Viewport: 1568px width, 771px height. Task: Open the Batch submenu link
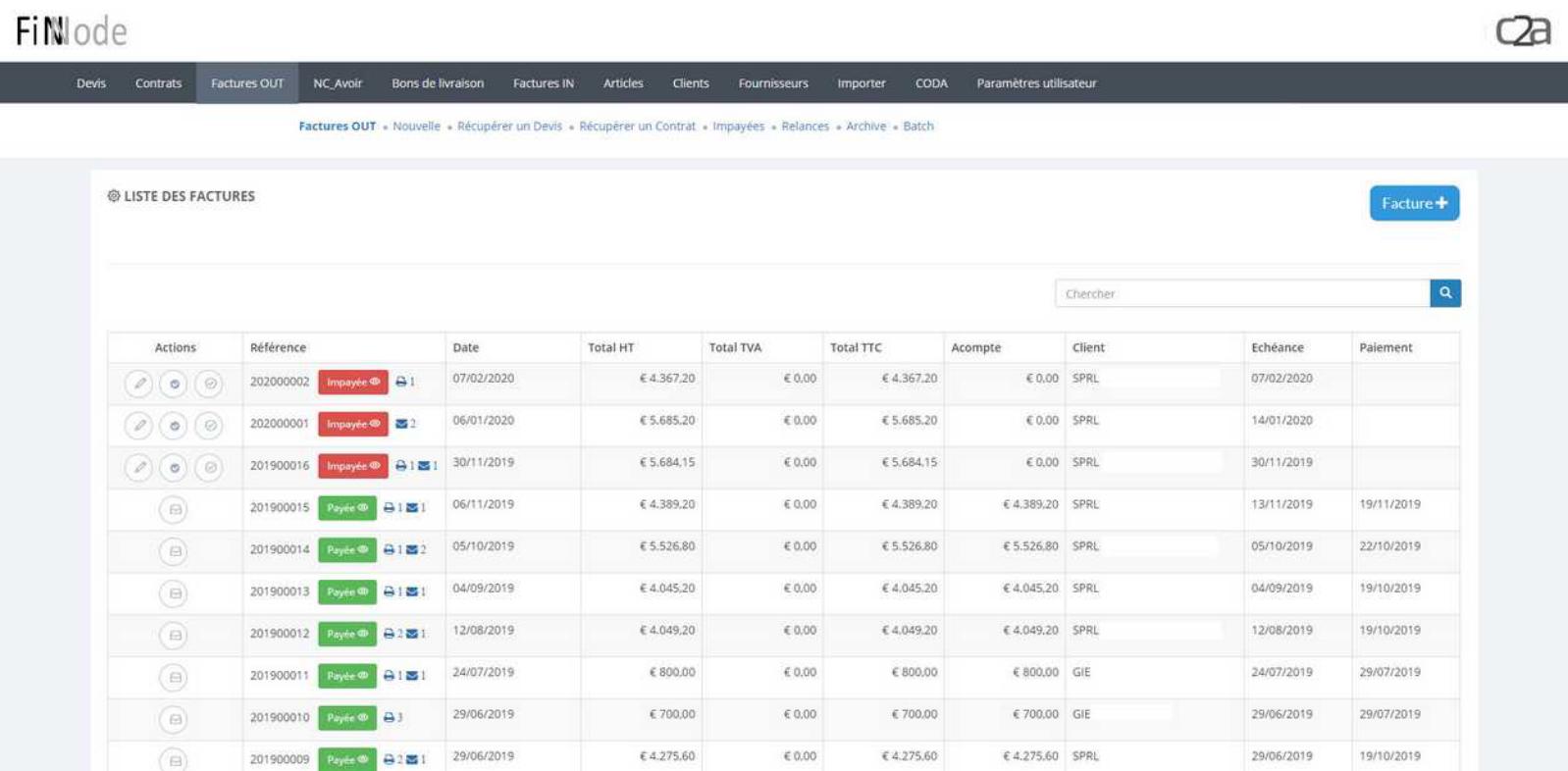pyautogui.click(x=918, y=127)
